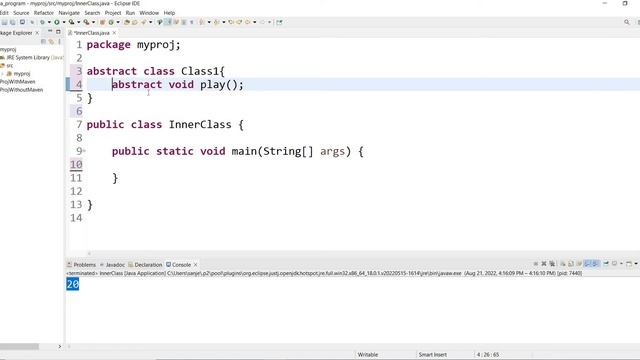The height and width of the screenshot is (360, 640).
Task: Toggle Show Console on standard output change
Action: pos(587,264)
